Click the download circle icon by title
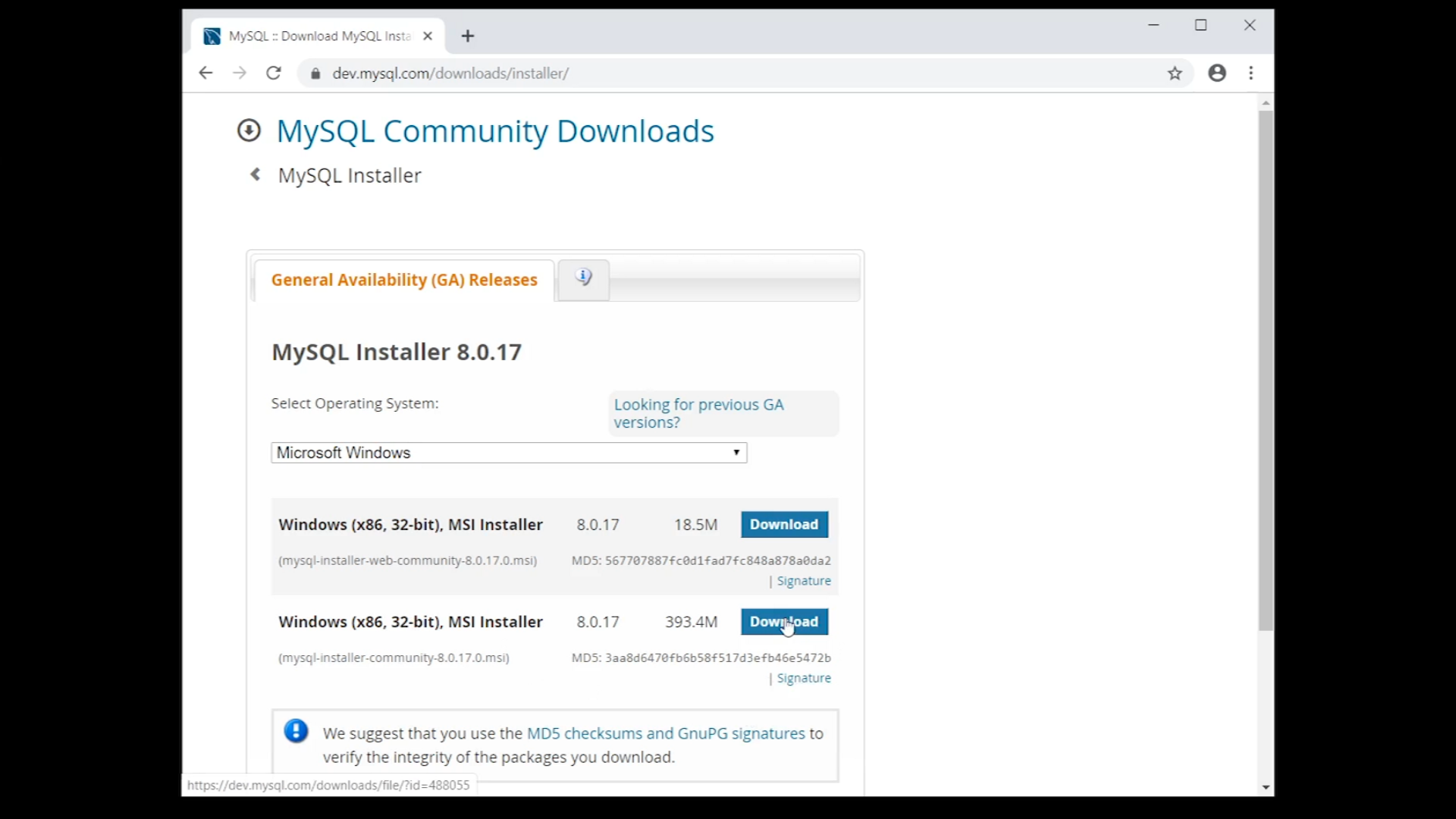The image size is (1456, 819). point(249,131)
